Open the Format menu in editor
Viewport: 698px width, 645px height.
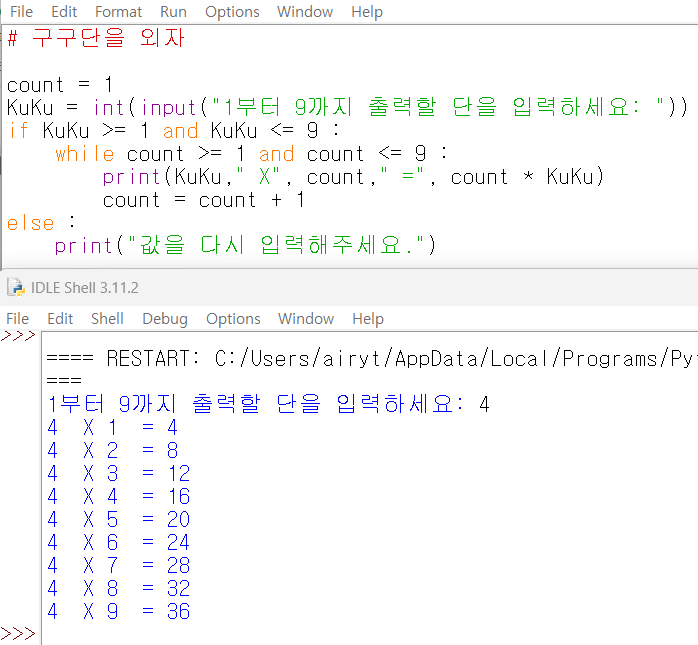tap(118, 12)
